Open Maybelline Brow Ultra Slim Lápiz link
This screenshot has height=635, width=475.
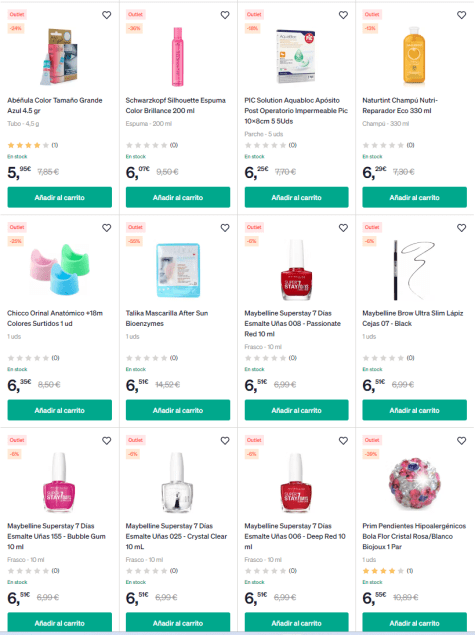click(x=412, y=318)
